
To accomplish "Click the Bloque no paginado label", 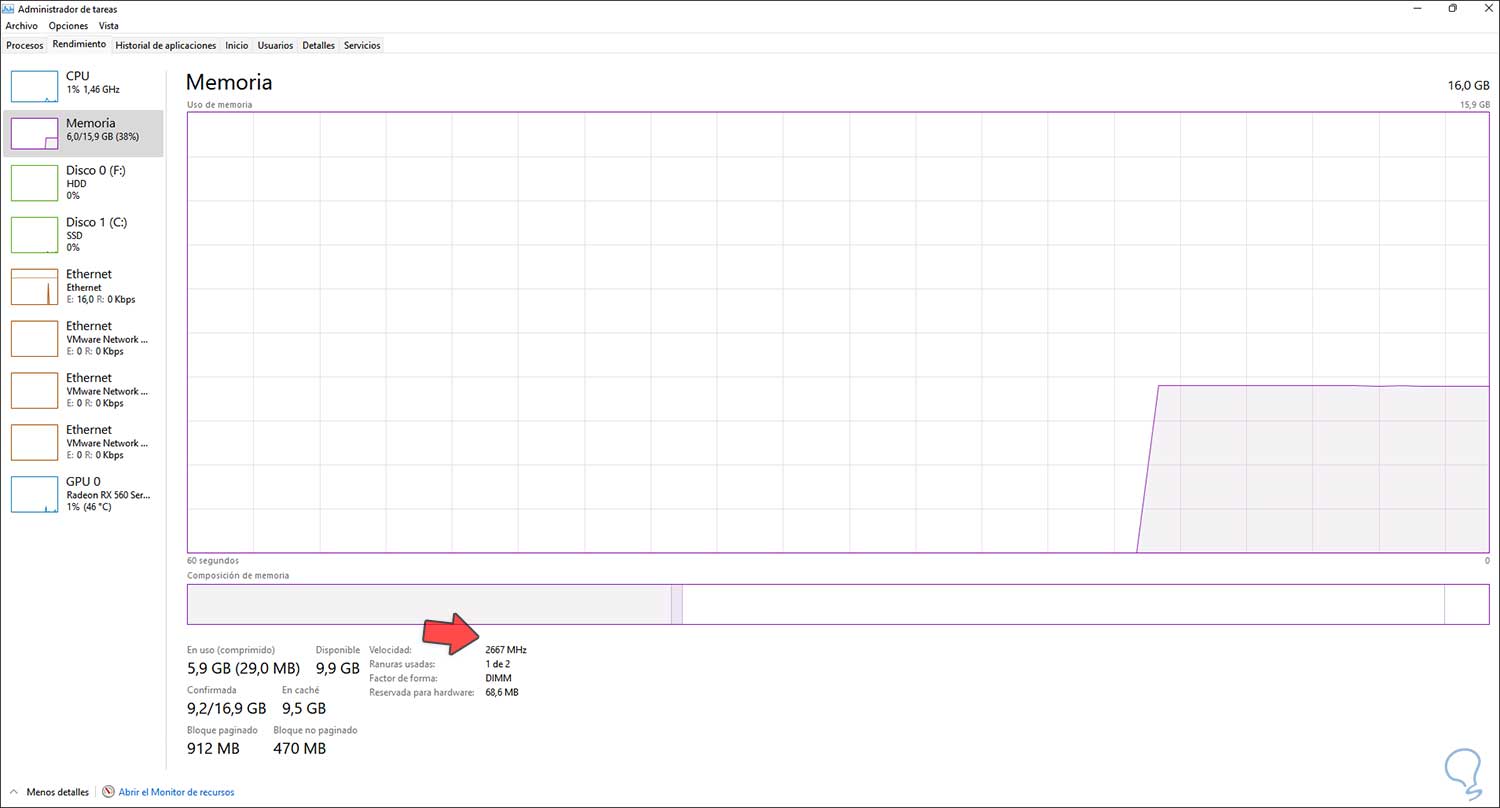I will click(x=315, y=730).
